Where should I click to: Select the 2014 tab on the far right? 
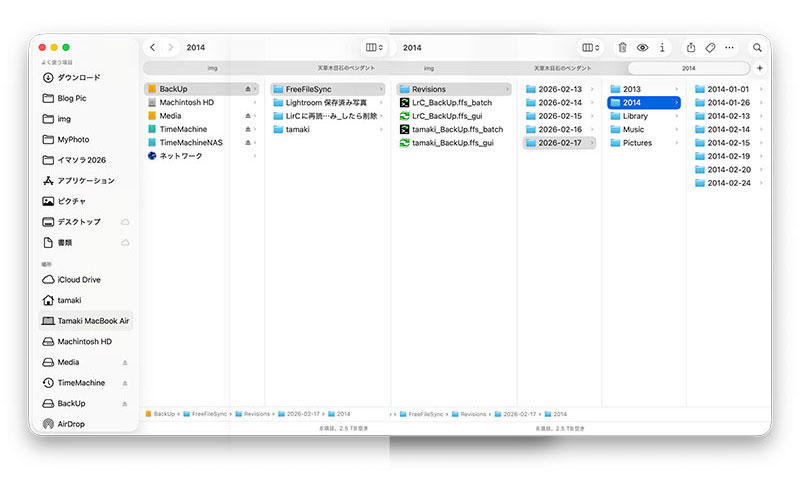688,68
